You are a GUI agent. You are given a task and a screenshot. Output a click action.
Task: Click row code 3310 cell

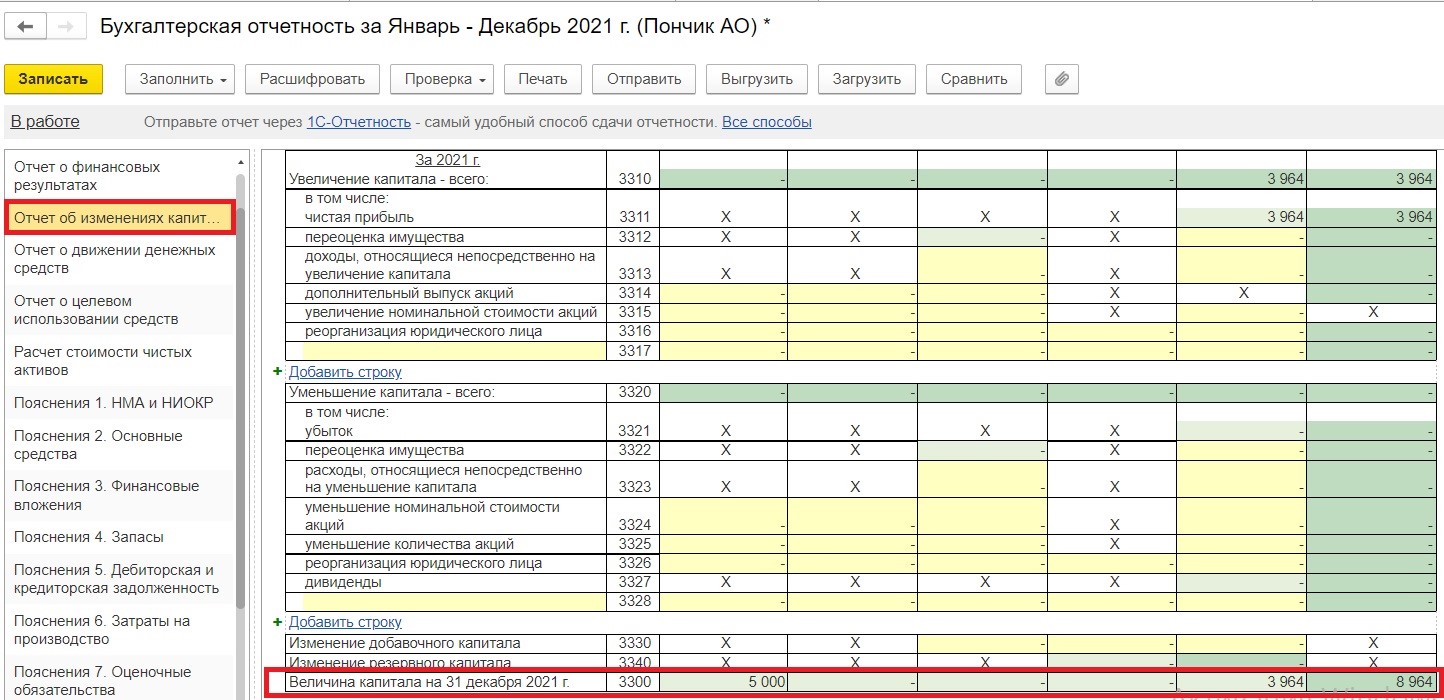[x=633, y=180]
